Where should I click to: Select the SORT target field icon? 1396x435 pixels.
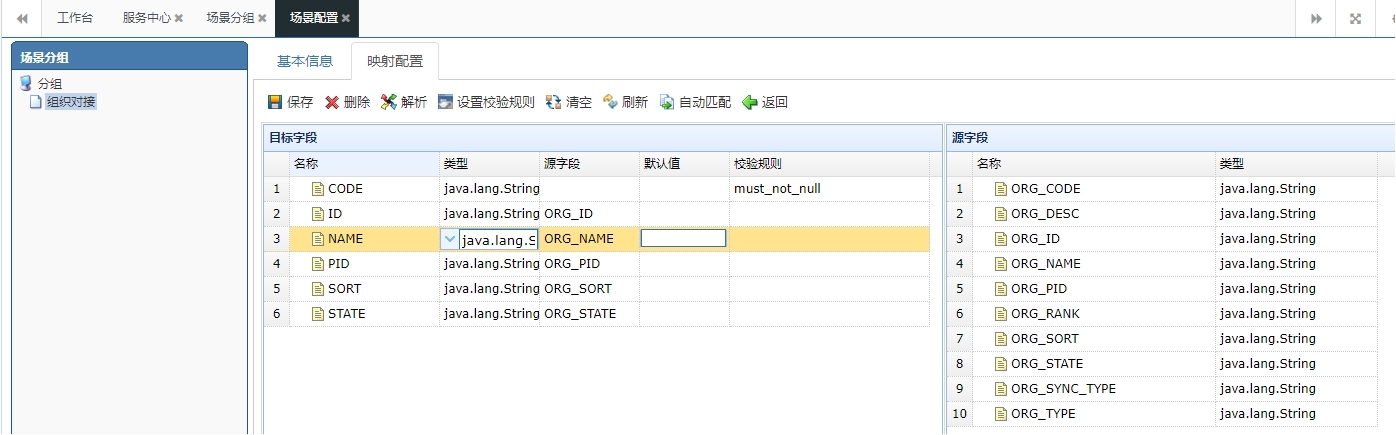318,289
